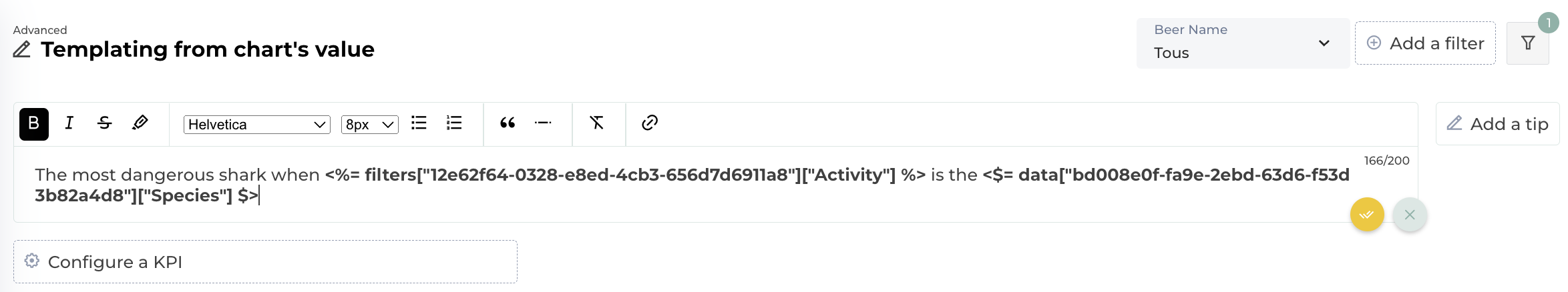
Task: Cancel editing with the X button
Action: [x=1410, y=215]
